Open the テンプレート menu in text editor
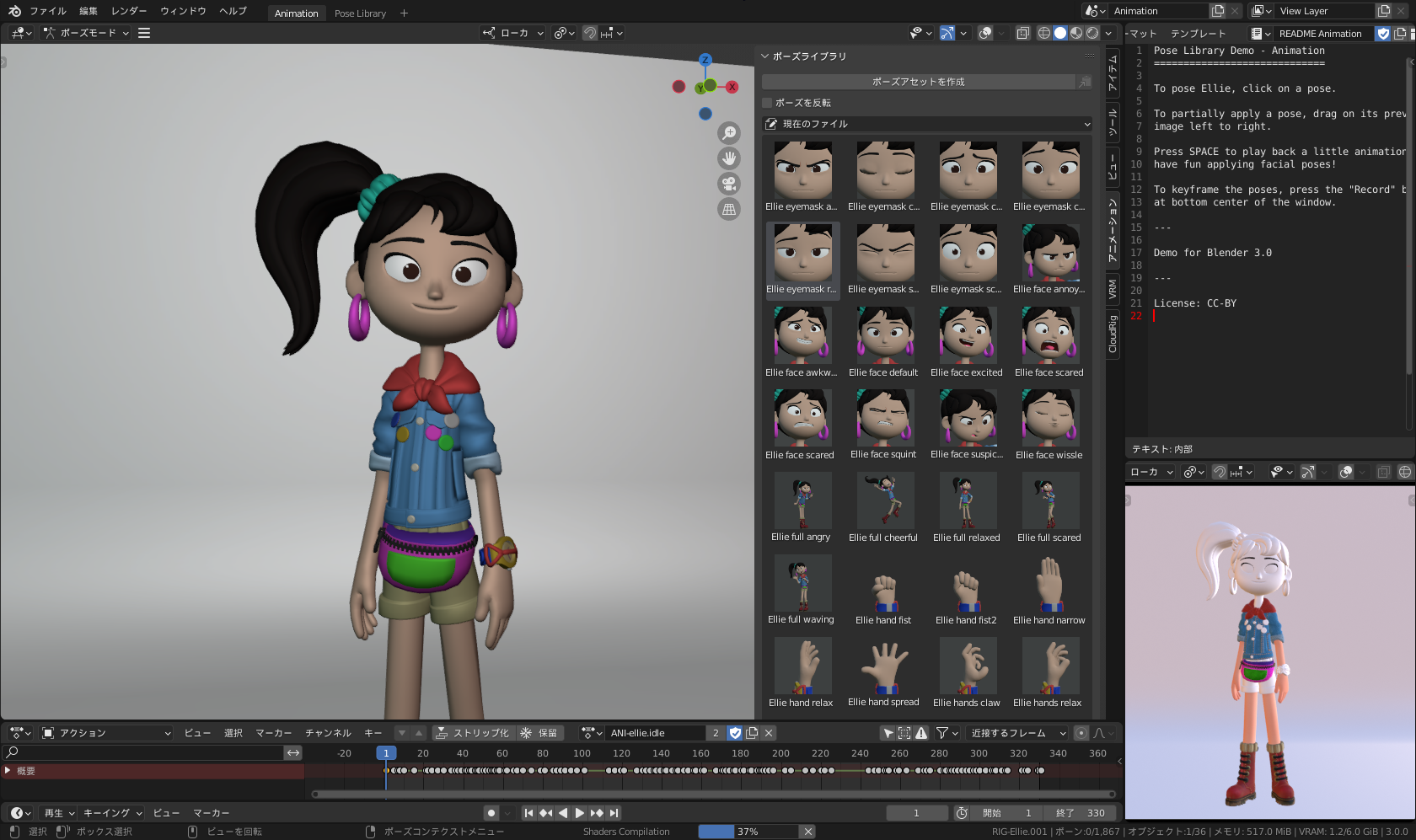The height and width of the screenshot is (840, 1416). [x=1198, y=34]
